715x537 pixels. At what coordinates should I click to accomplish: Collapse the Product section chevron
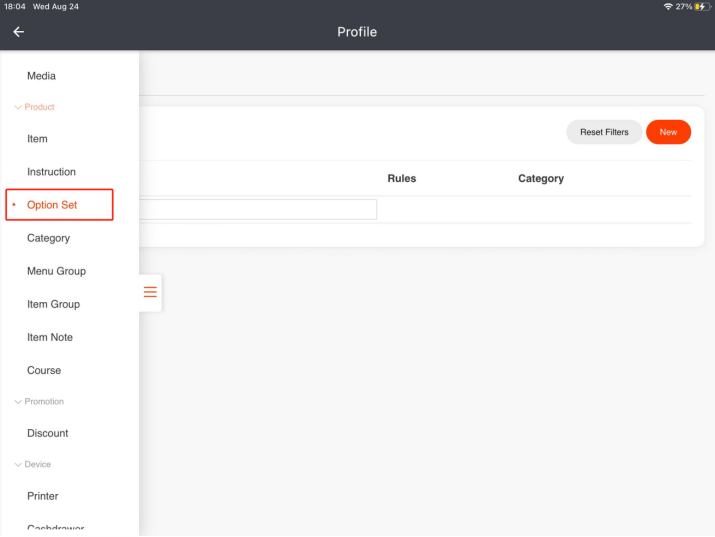click(x=18, y=107)
